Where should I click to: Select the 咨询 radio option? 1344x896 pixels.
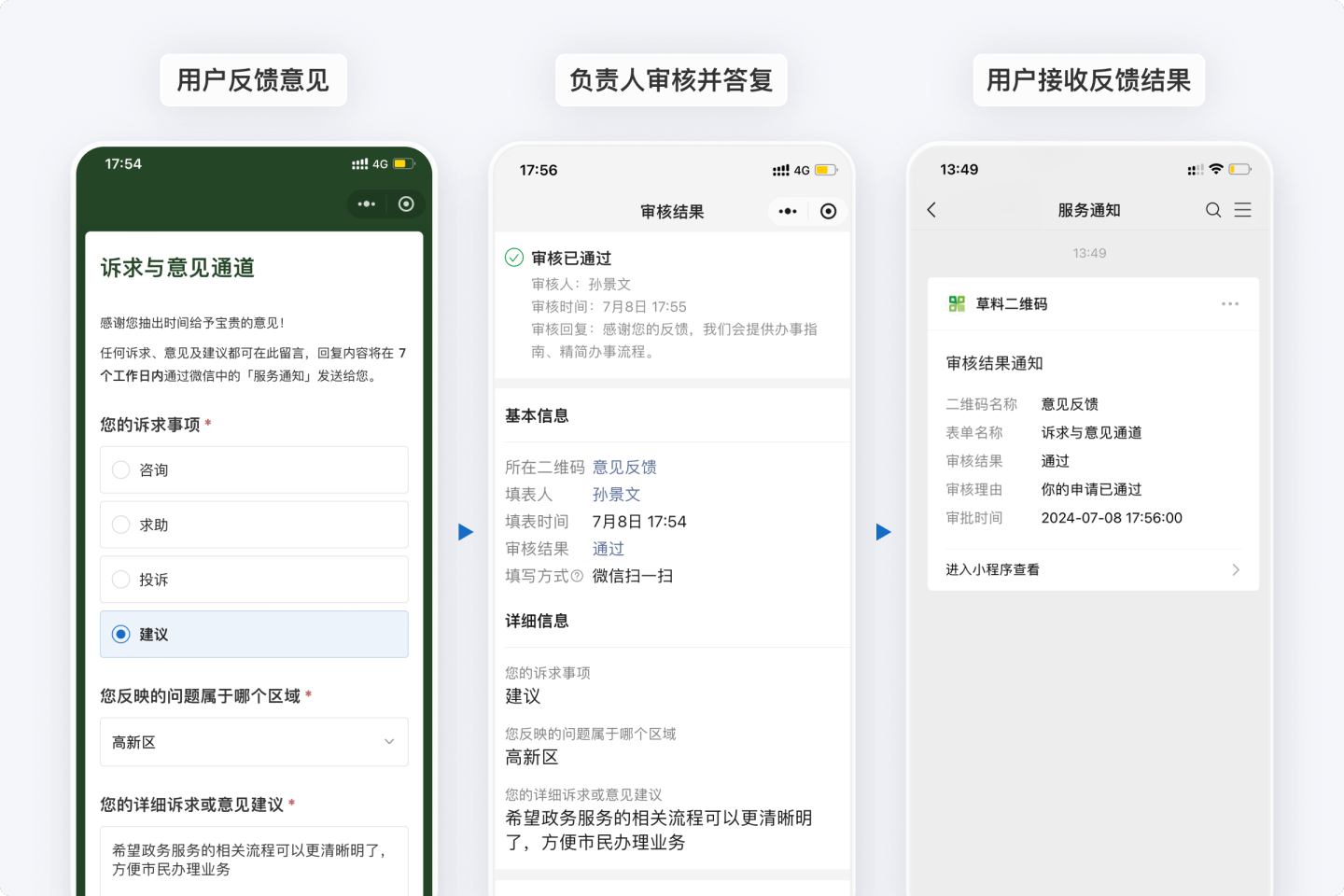(x=121, y=469)
